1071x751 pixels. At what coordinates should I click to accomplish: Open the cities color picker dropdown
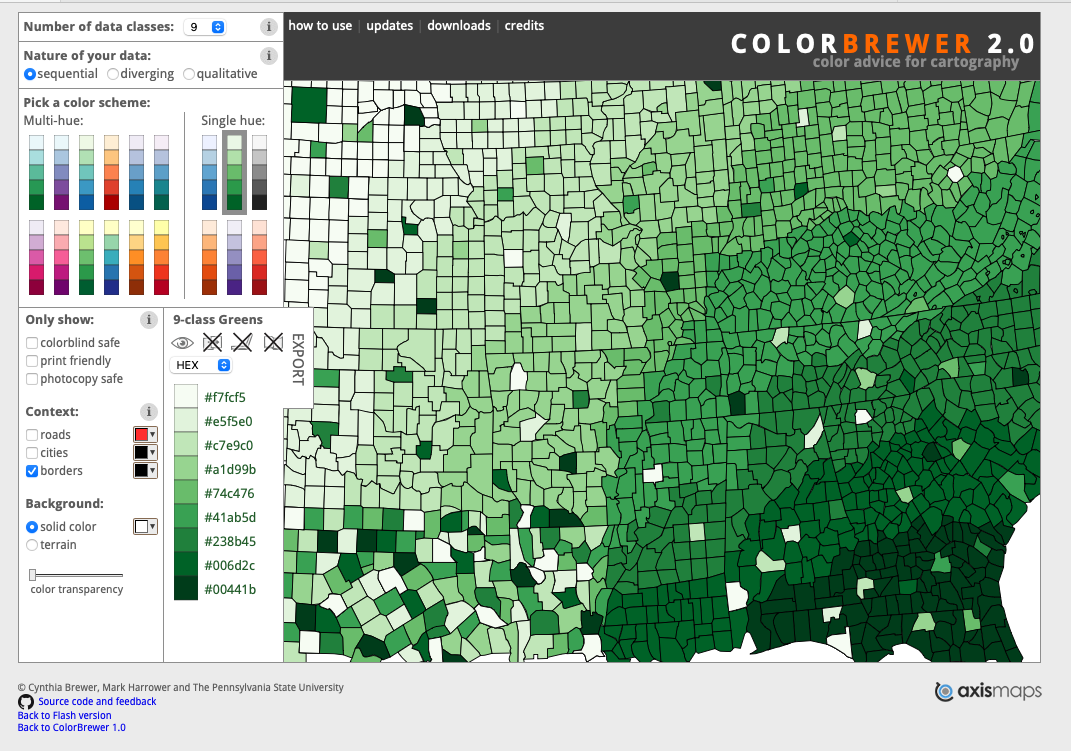[145, 453]
